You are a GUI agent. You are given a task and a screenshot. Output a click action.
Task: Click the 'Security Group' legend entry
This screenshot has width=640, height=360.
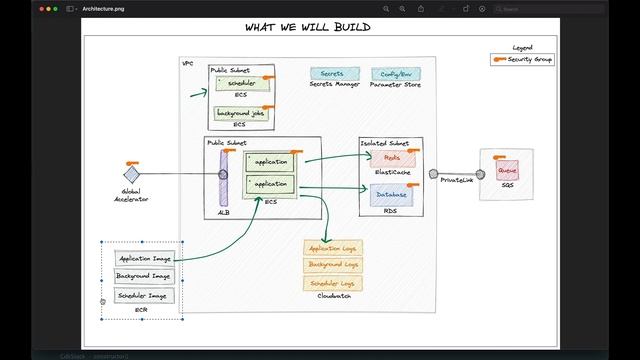pyautogui.click(x=522, y=60)
